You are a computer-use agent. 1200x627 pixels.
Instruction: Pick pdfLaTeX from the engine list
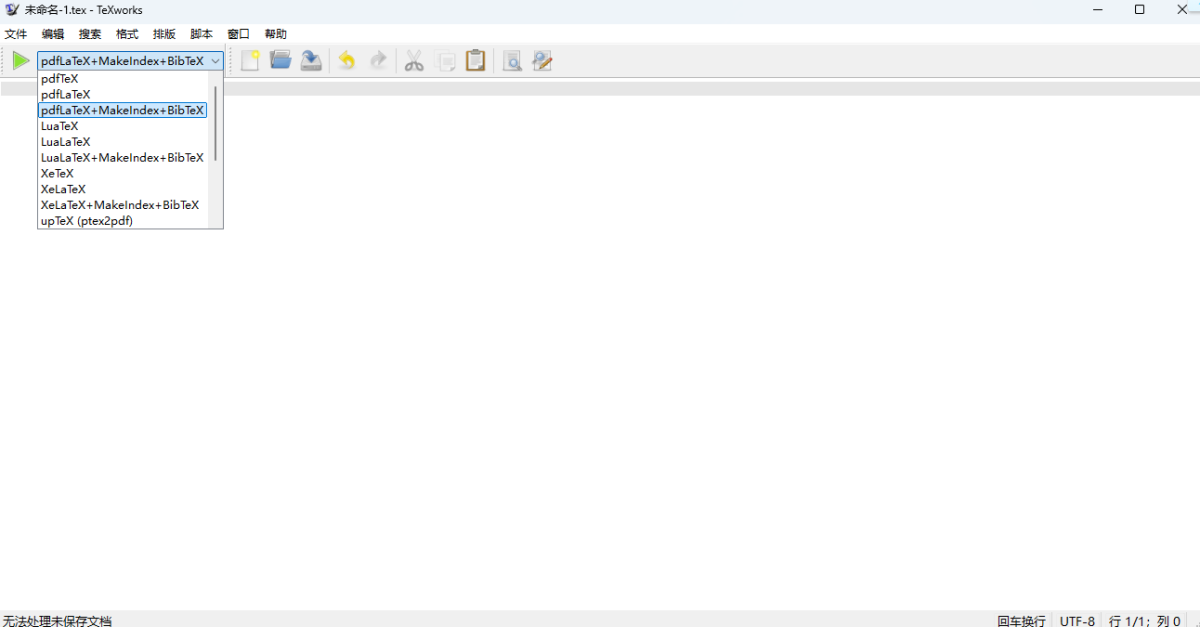[65, 94]
